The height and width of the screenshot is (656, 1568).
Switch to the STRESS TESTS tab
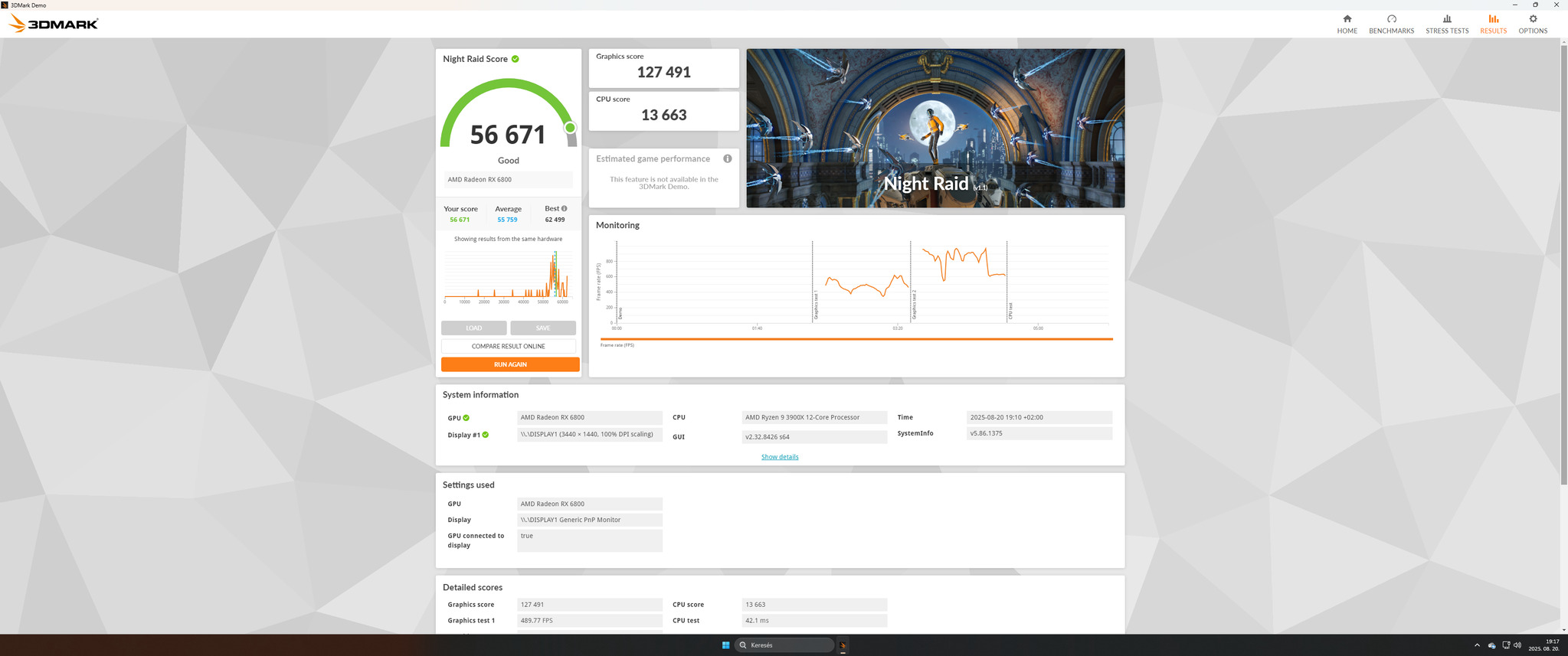(1447, 24)
